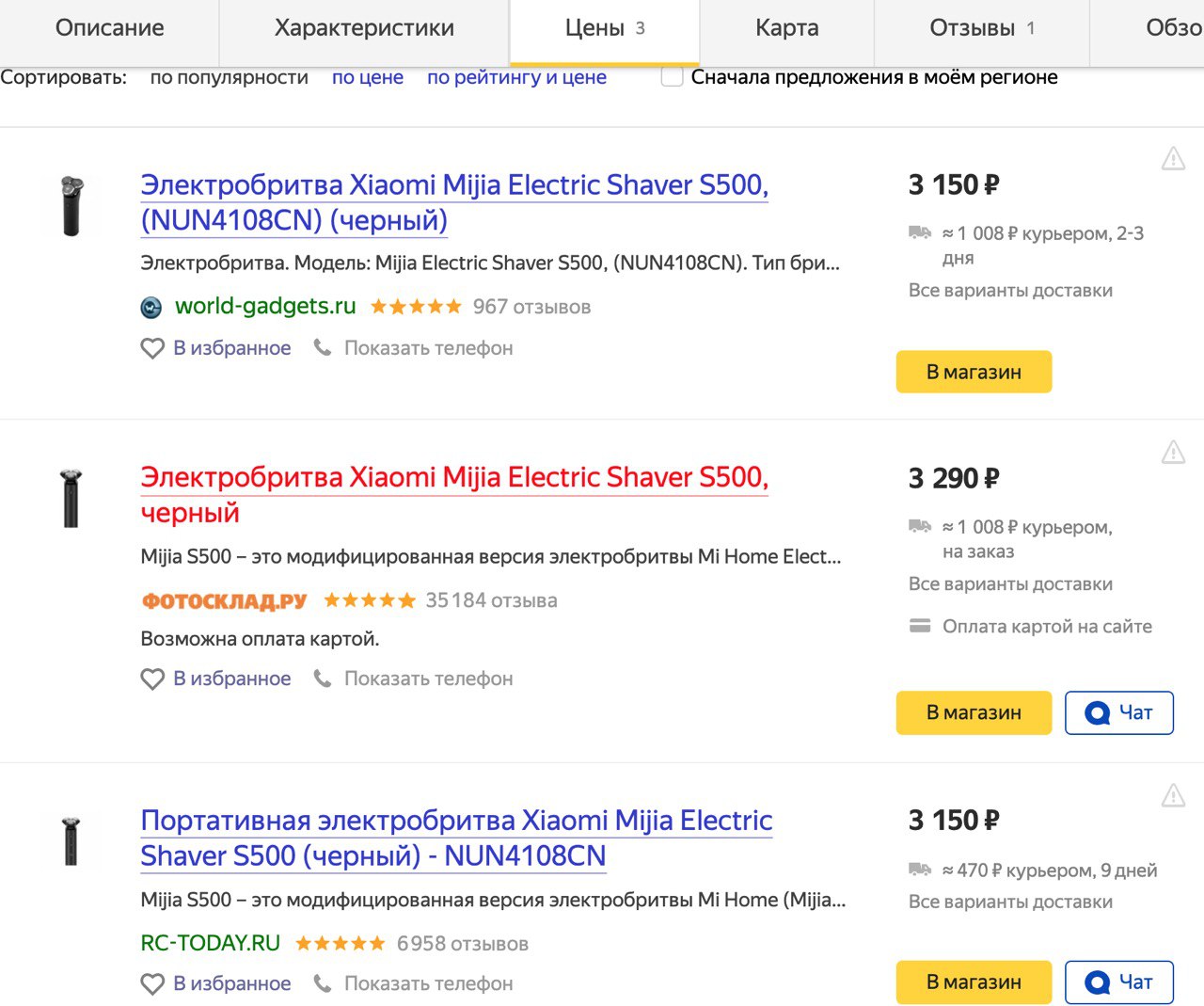Click heart icon for Фотосклад.ру offer
The height and width of the screenshot is (1006, 1204).
point(152,679)
